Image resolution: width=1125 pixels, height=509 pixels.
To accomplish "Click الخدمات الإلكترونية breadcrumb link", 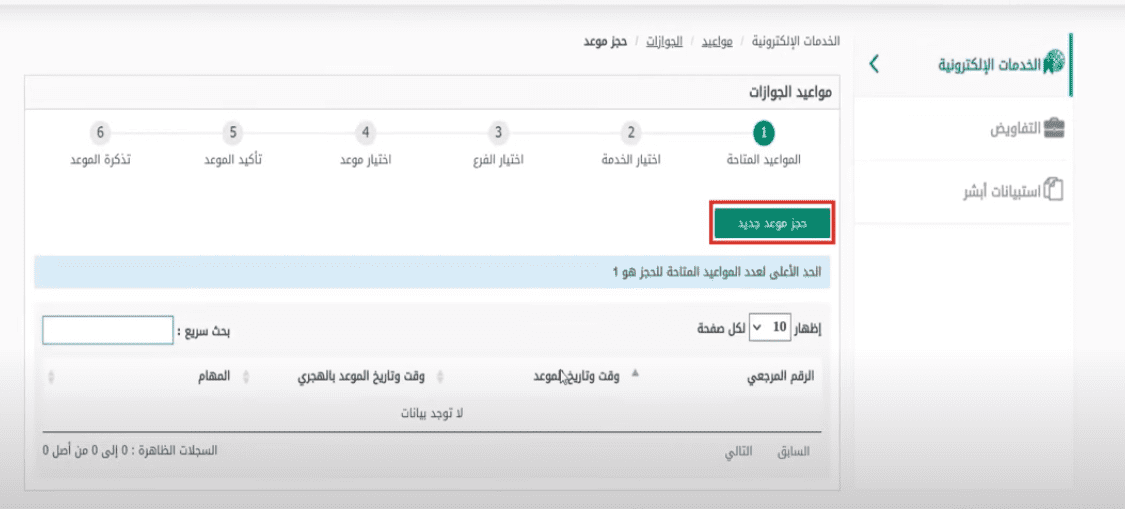I will point(796,41).
